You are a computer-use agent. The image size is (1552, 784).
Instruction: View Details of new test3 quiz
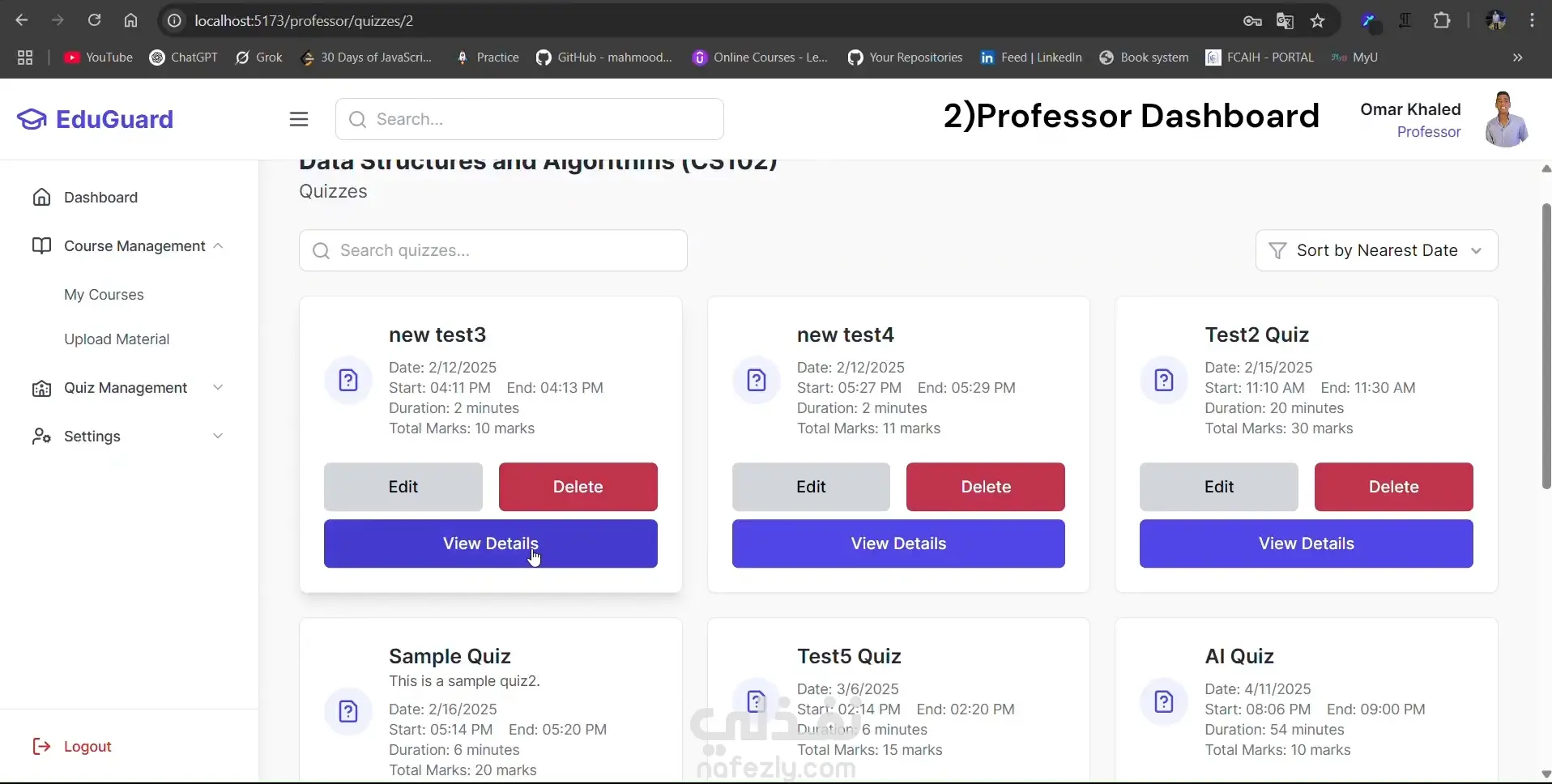pyautogui.click(x=491, y=543)
